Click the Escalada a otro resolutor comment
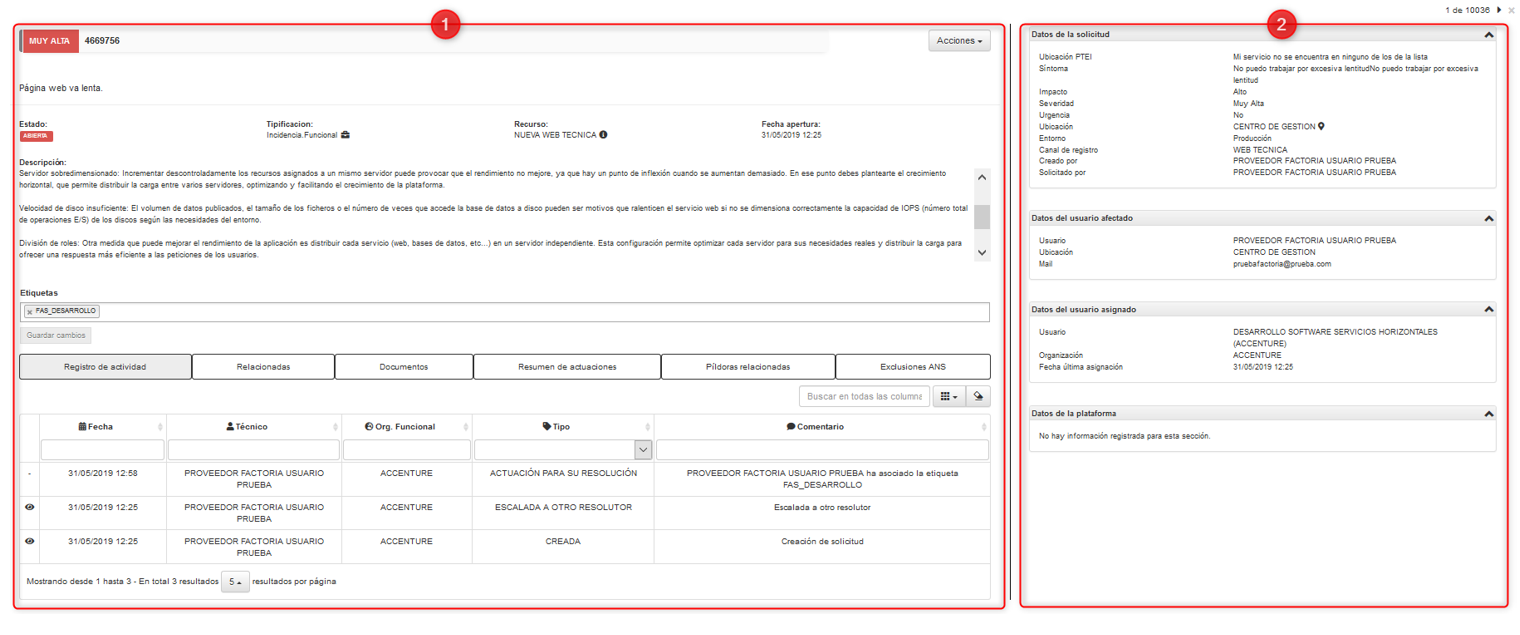The width and height of the screenshot is (1520, 635). (822, 508)
